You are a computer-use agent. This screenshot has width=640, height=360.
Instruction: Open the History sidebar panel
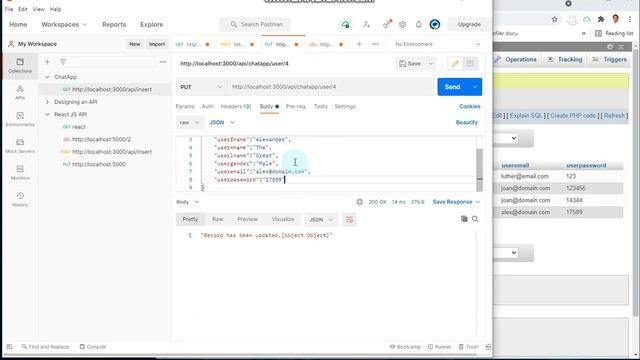click(x=20, y=199)
